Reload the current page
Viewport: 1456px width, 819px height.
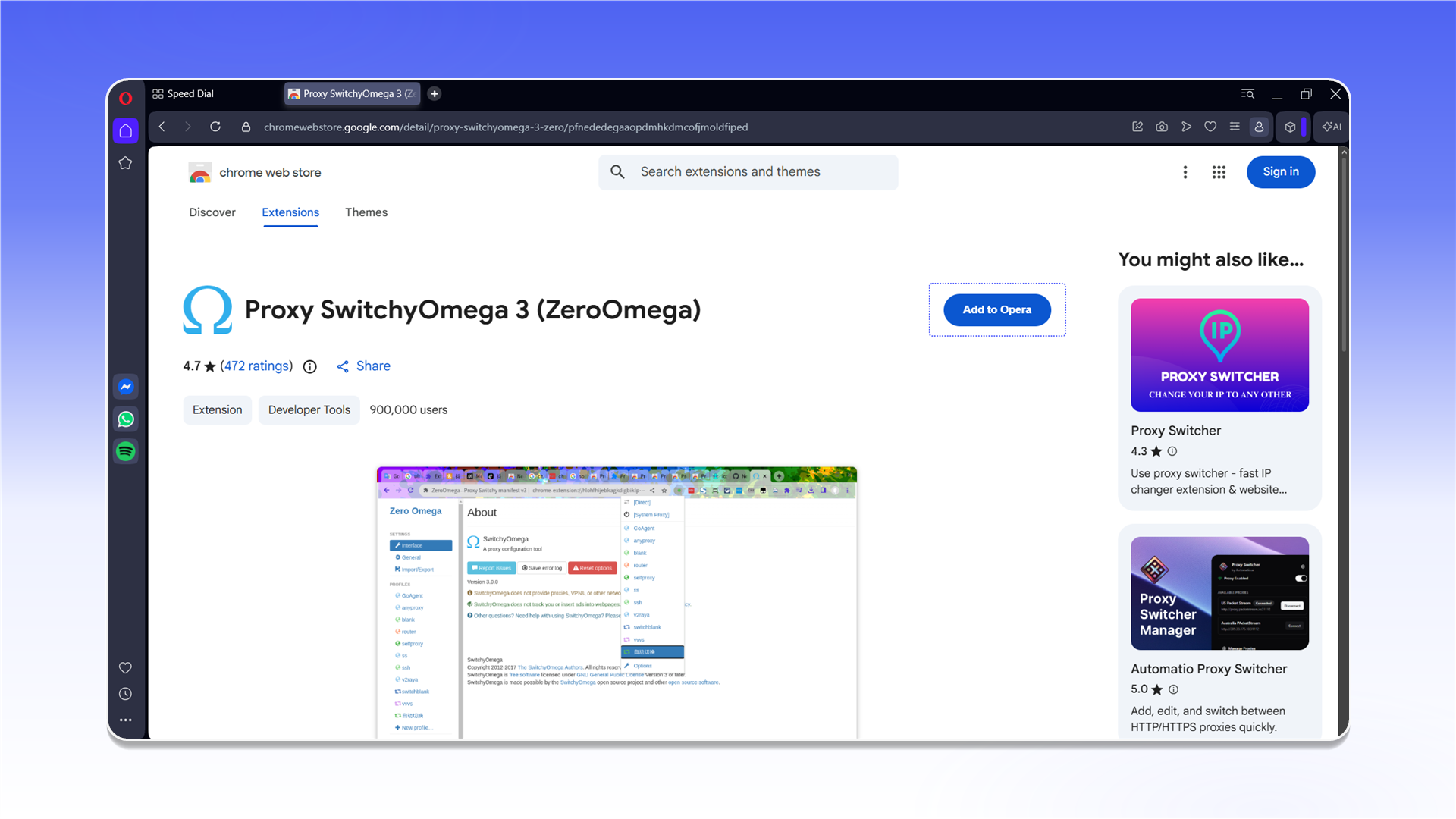click(215, 127)
